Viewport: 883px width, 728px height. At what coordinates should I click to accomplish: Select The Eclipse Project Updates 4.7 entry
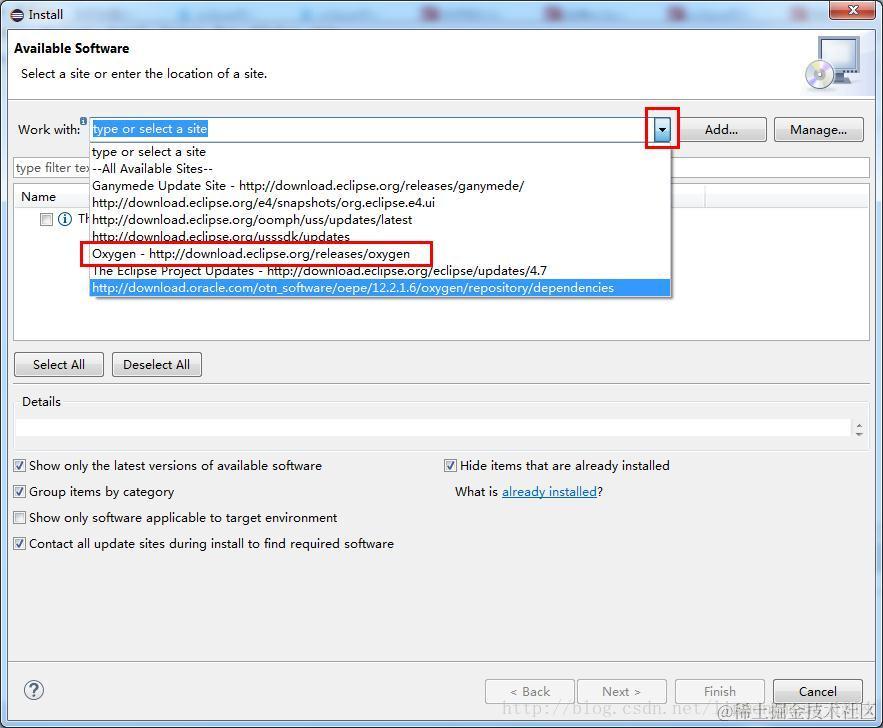pos(380,270)
